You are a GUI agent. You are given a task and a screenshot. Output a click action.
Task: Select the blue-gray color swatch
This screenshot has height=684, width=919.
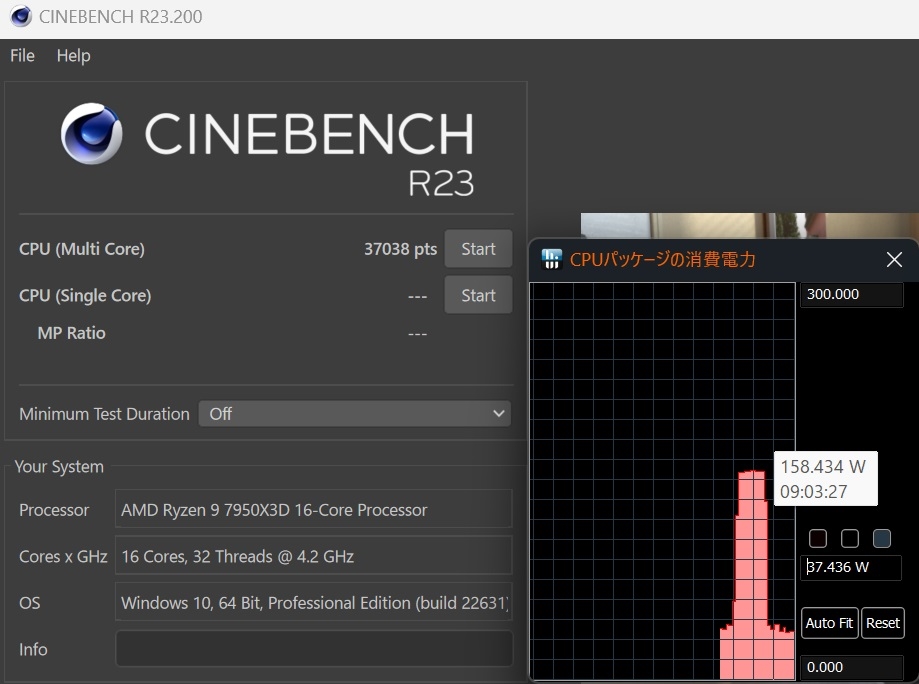[x=881, y=538]
